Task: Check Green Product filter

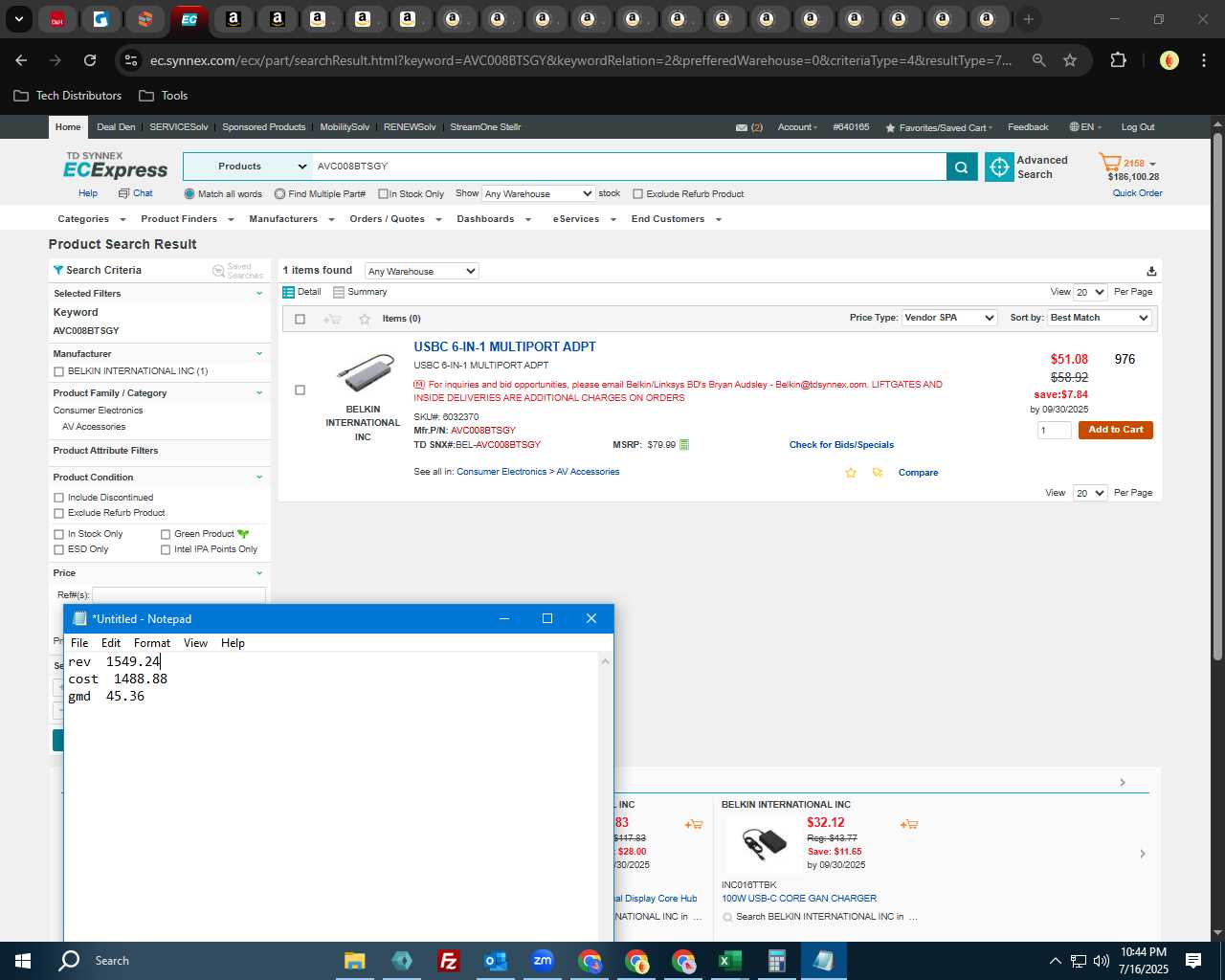Action: tap(166, 534)
